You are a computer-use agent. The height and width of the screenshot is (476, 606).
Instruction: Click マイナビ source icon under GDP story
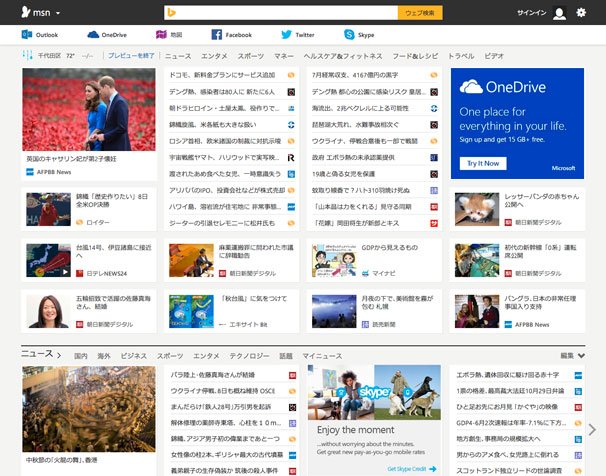365,273
